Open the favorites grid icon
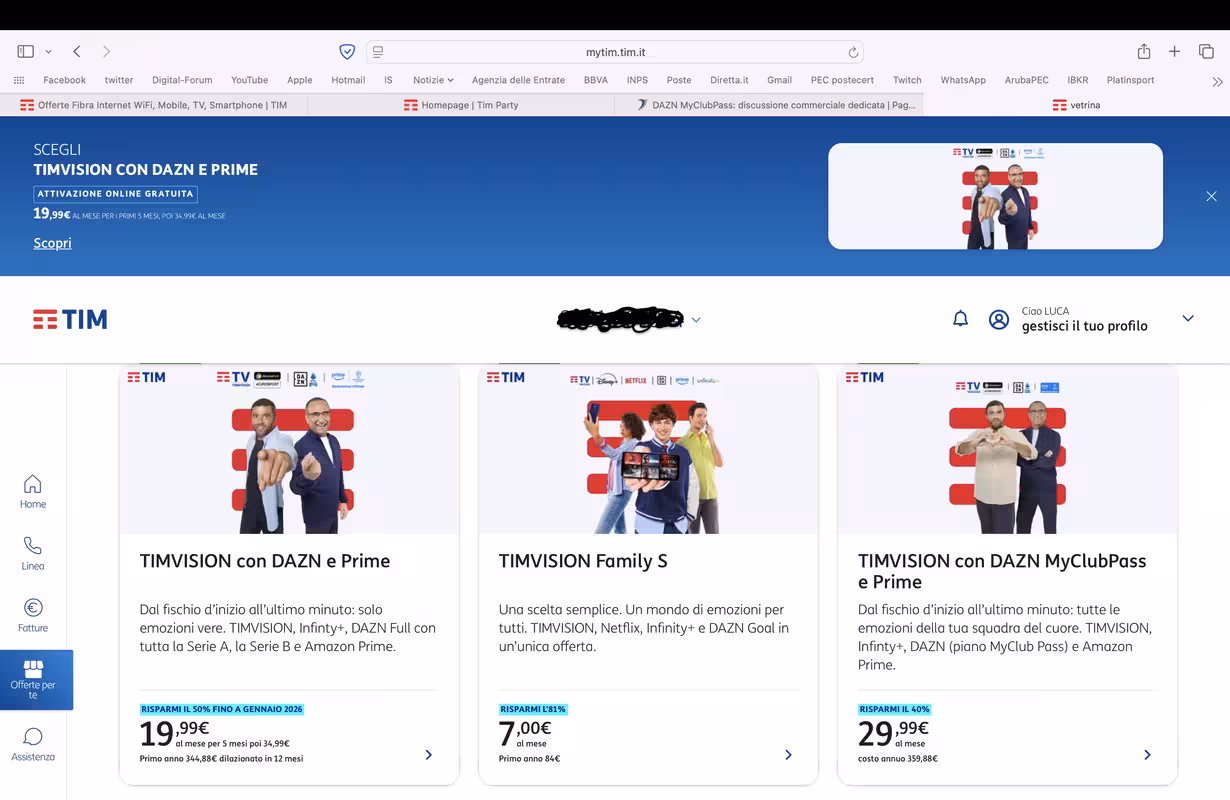 pos(19,80)
